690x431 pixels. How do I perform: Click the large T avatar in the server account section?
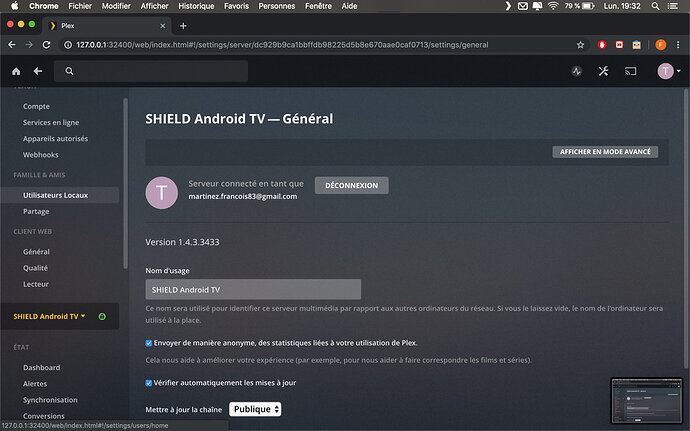pos(161,193)
